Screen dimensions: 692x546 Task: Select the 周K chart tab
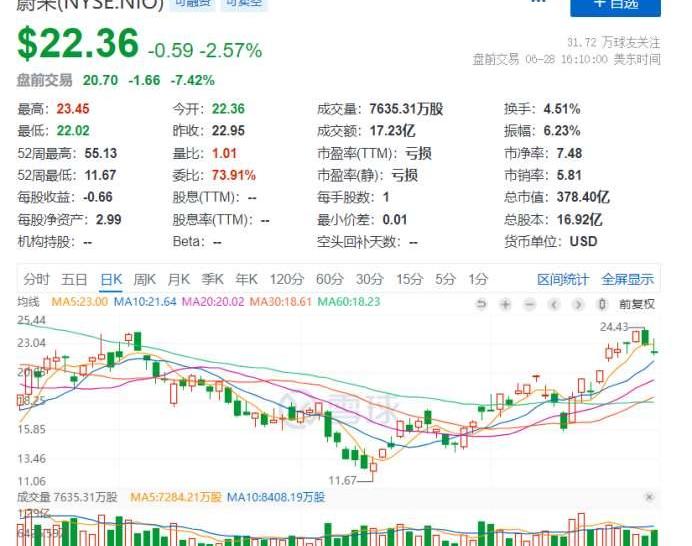tap(145, 279)
